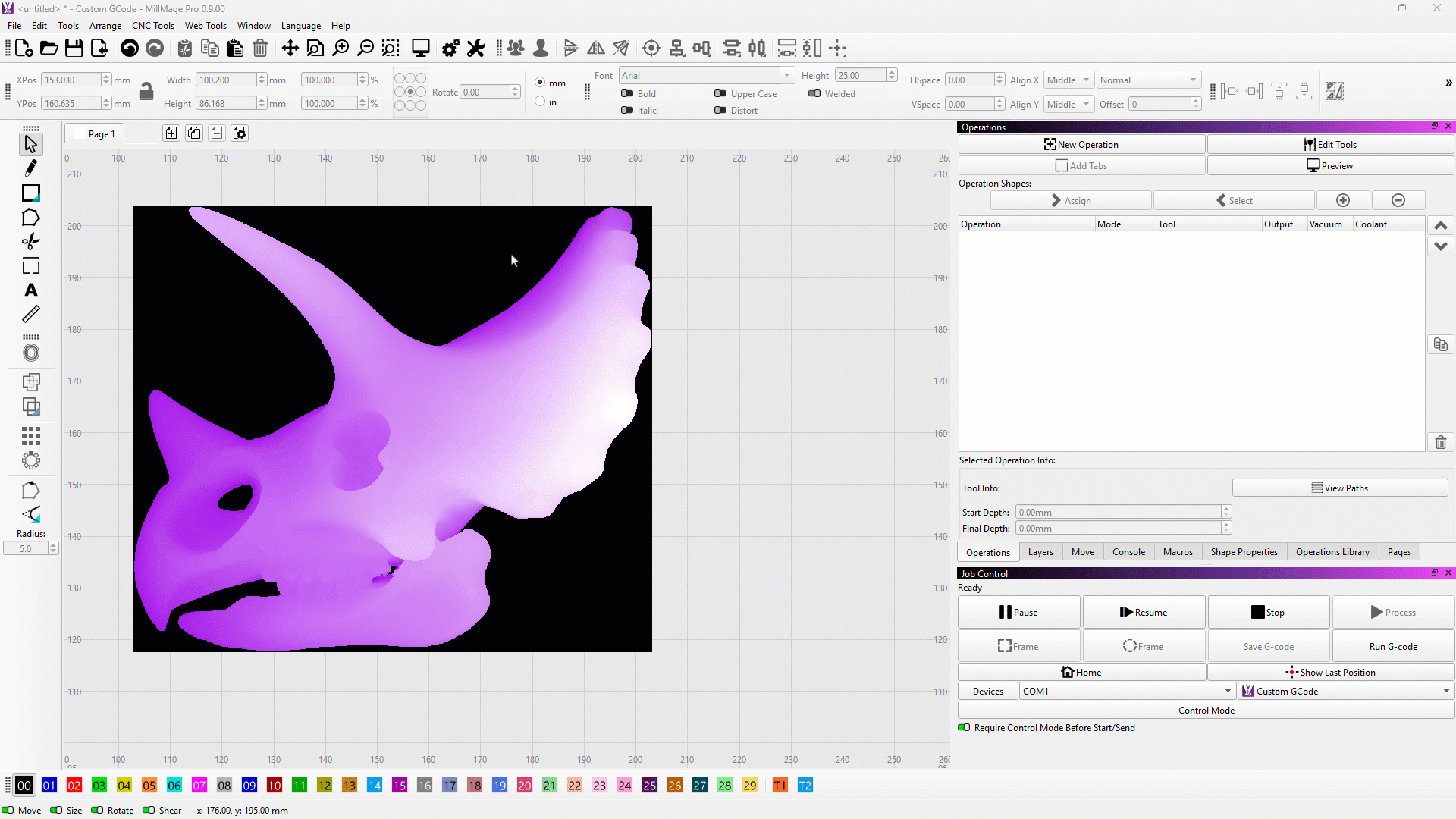The height and width of the screenshot is (819, 1456).
Task: Choose the Measure ruler tool
Action: coord(30,314)
